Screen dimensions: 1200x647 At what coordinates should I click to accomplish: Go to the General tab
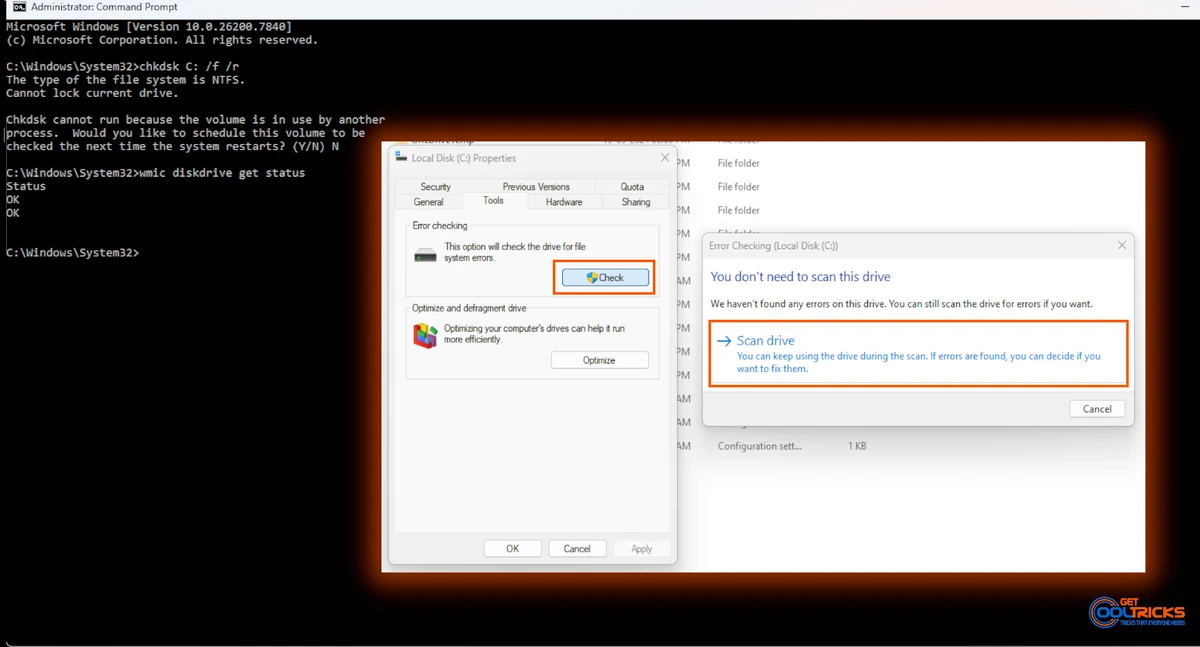point(428,202)
